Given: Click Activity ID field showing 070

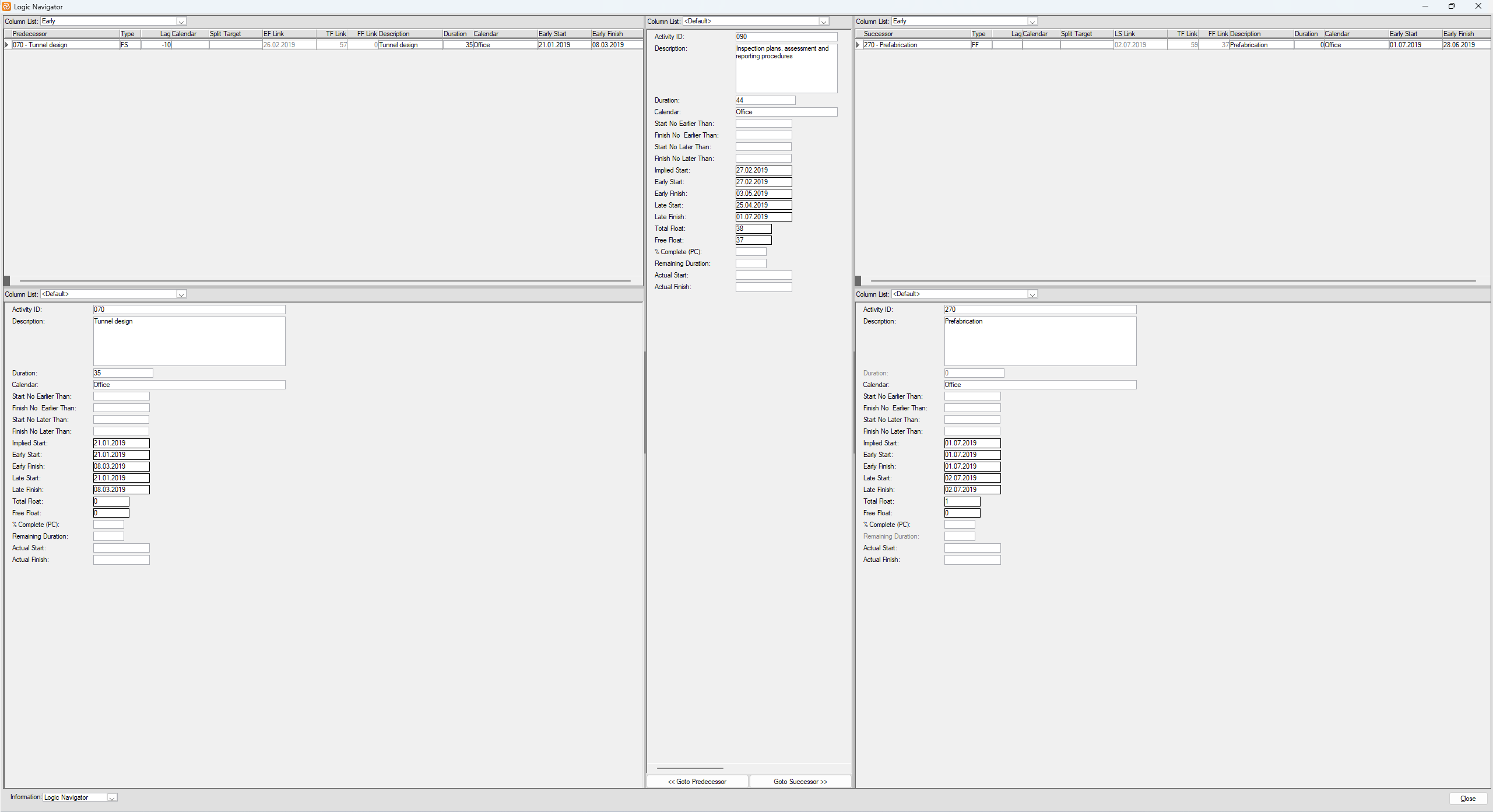Looking at the screenshot, I should [x=189, y=310].
